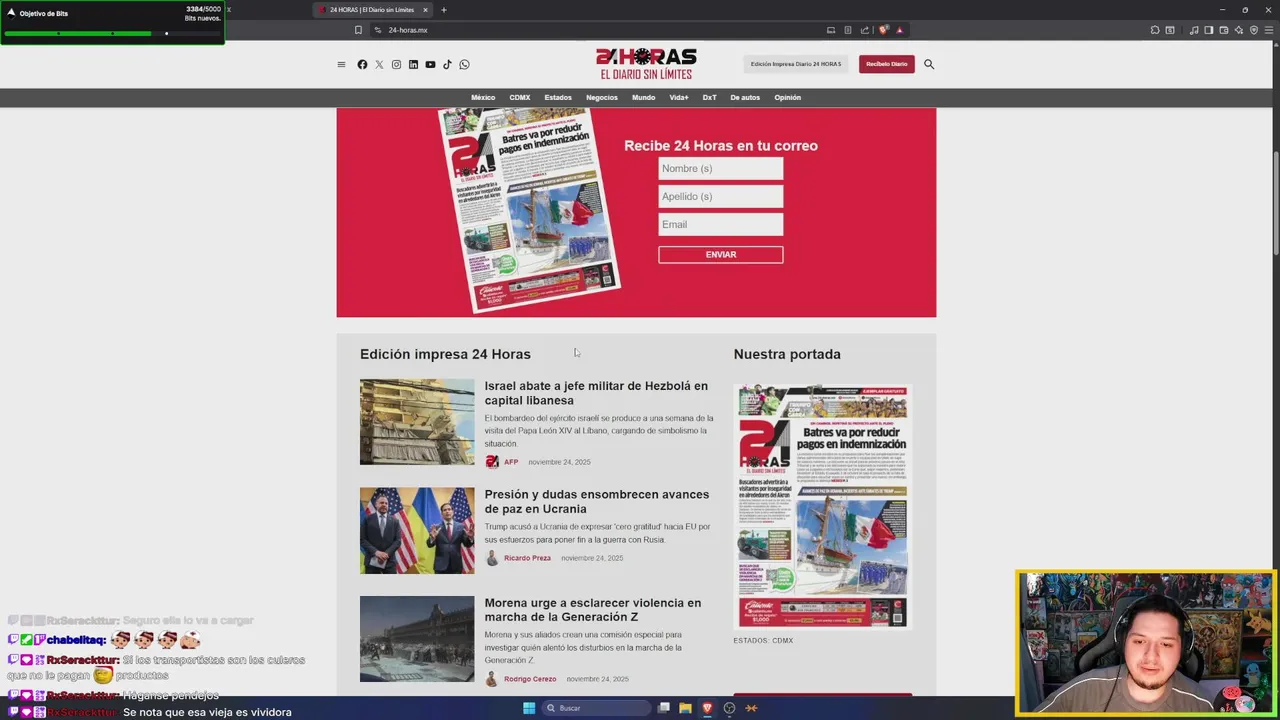The image size is (1280, 720).
Task: Open the Mundo section in nav bar
Action: click(x=644, y=98)
